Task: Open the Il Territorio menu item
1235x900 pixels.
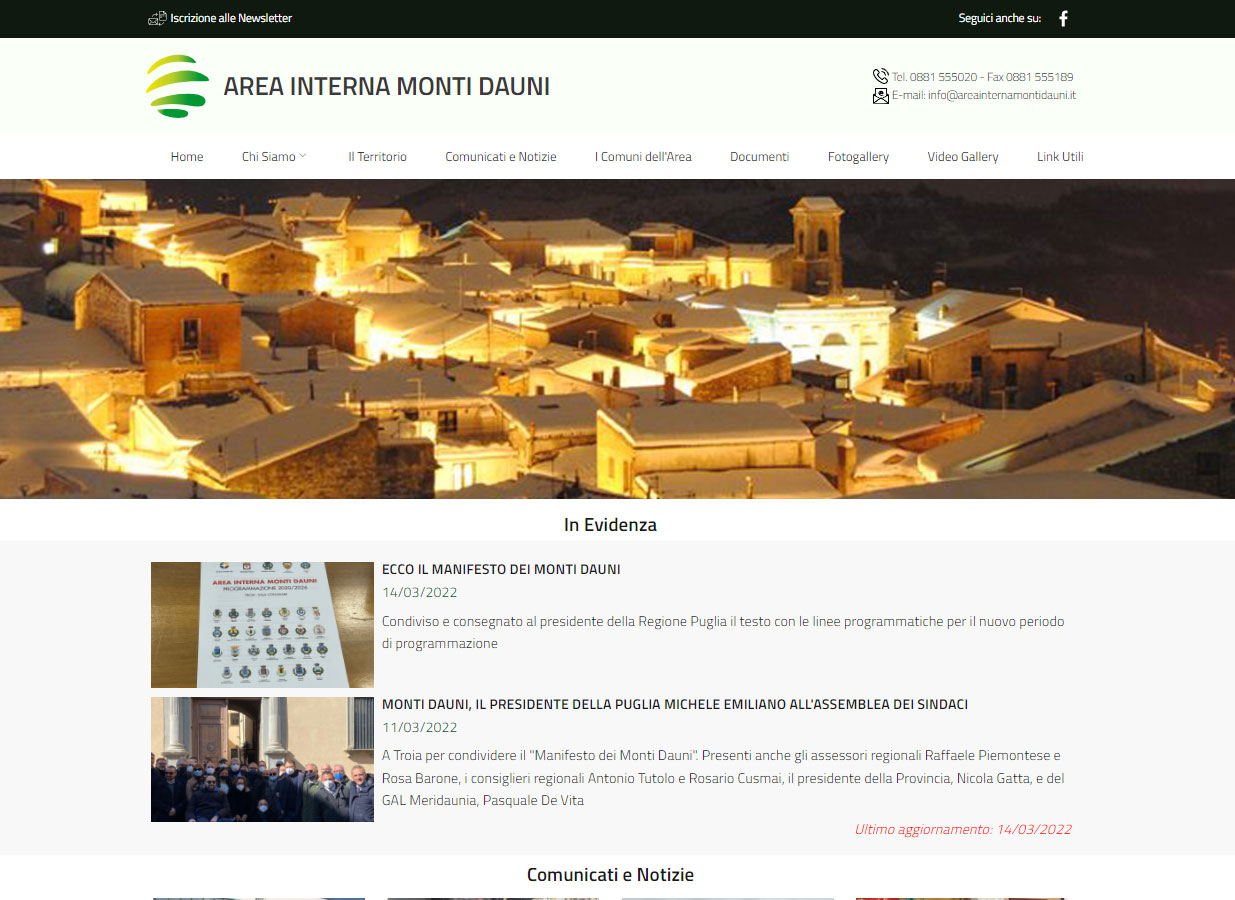Action: (x=377, y=157)
